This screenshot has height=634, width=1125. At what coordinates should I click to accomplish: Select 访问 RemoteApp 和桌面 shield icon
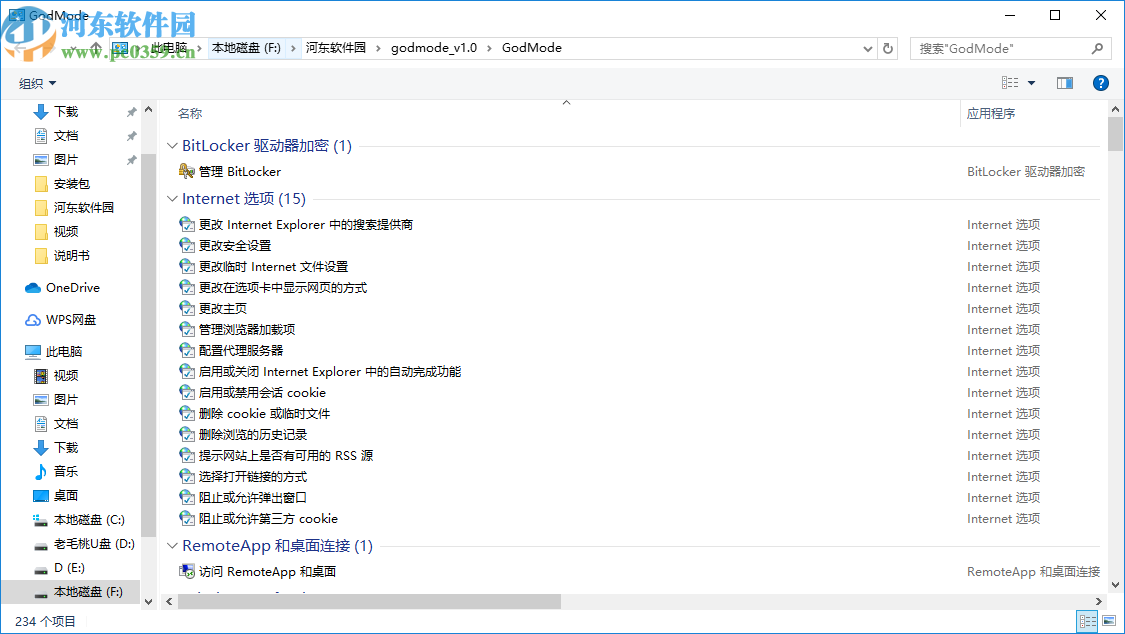[x=187, y=571]
